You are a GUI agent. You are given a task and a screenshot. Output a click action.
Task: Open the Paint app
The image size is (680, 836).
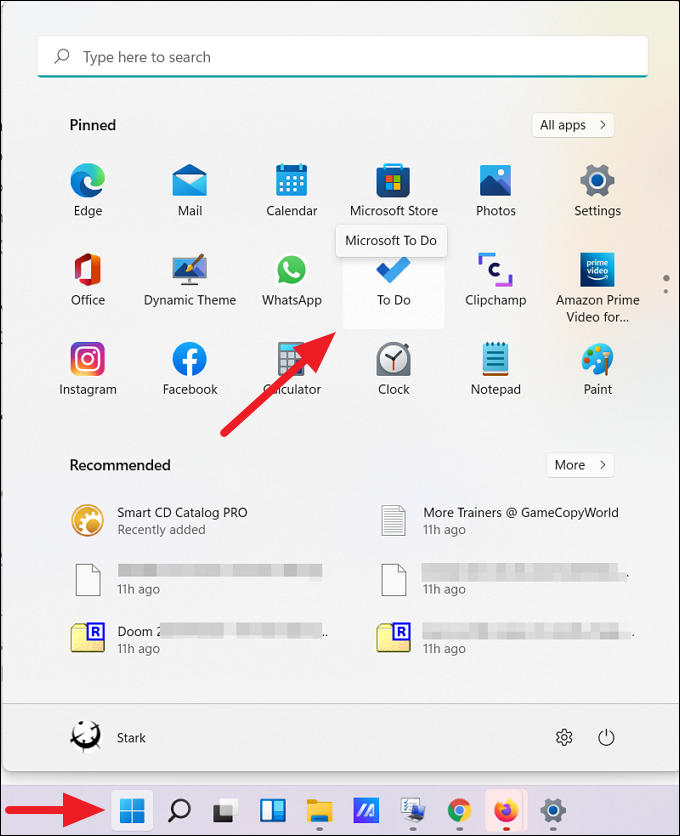597,369
